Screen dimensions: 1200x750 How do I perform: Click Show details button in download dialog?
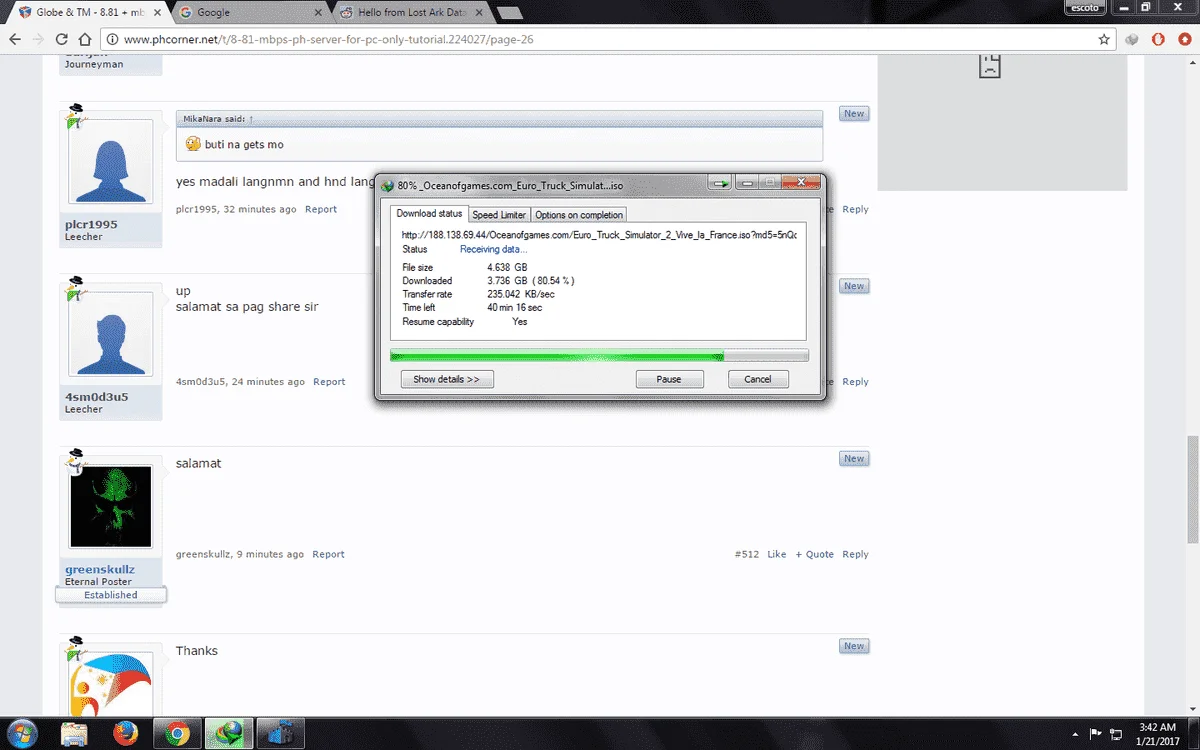[447, 379]
